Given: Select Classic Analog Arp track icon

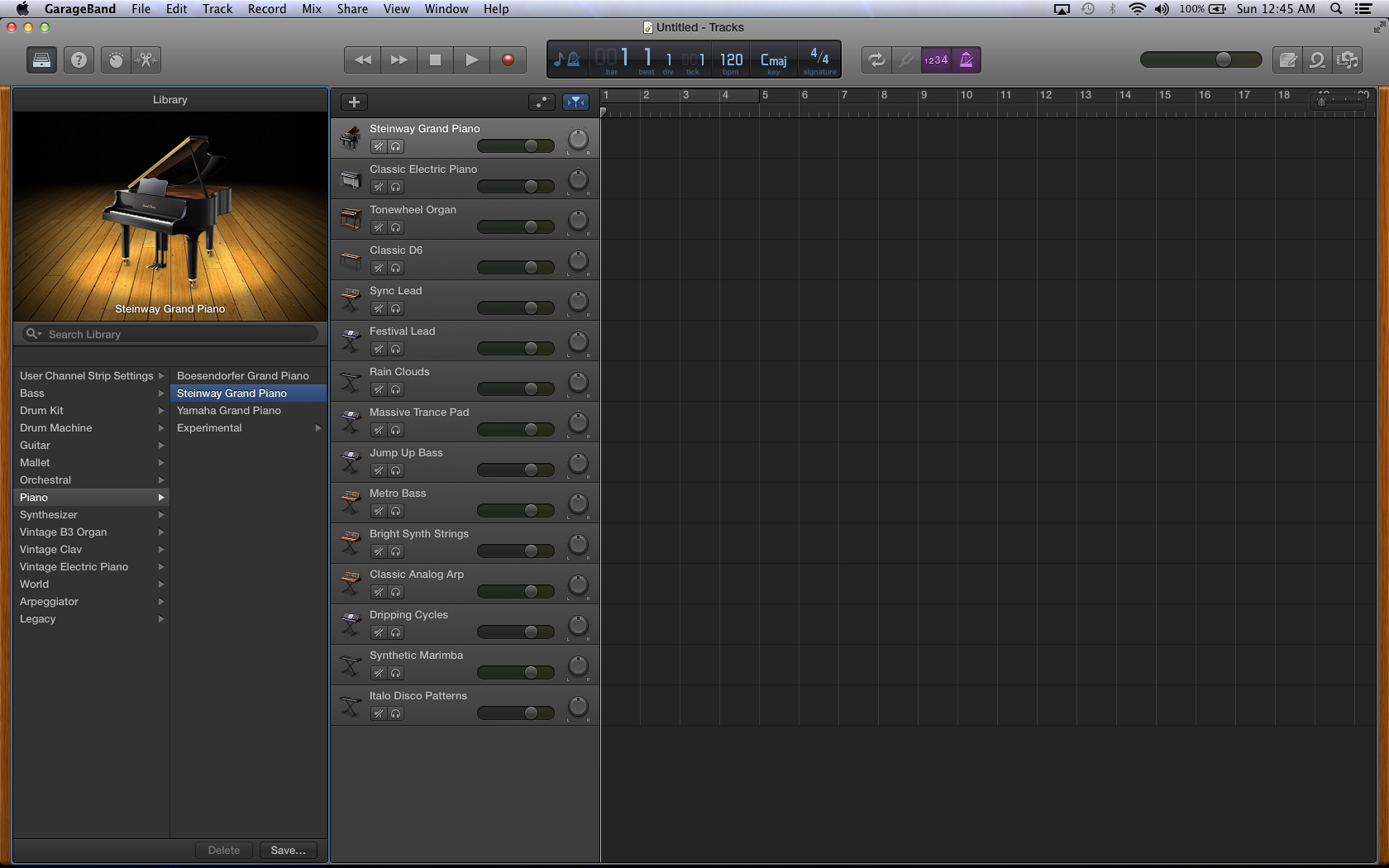Looking at the screenshot, I should pos(351,584).
